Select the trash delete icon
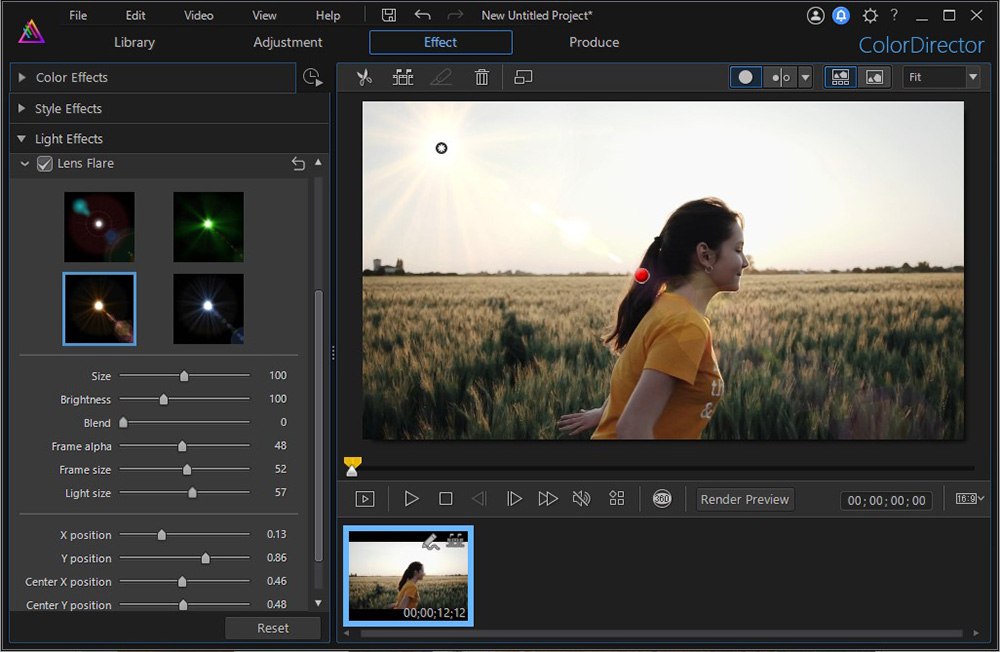The width and height of the screenshot is (1000, 652). [481, 77]
